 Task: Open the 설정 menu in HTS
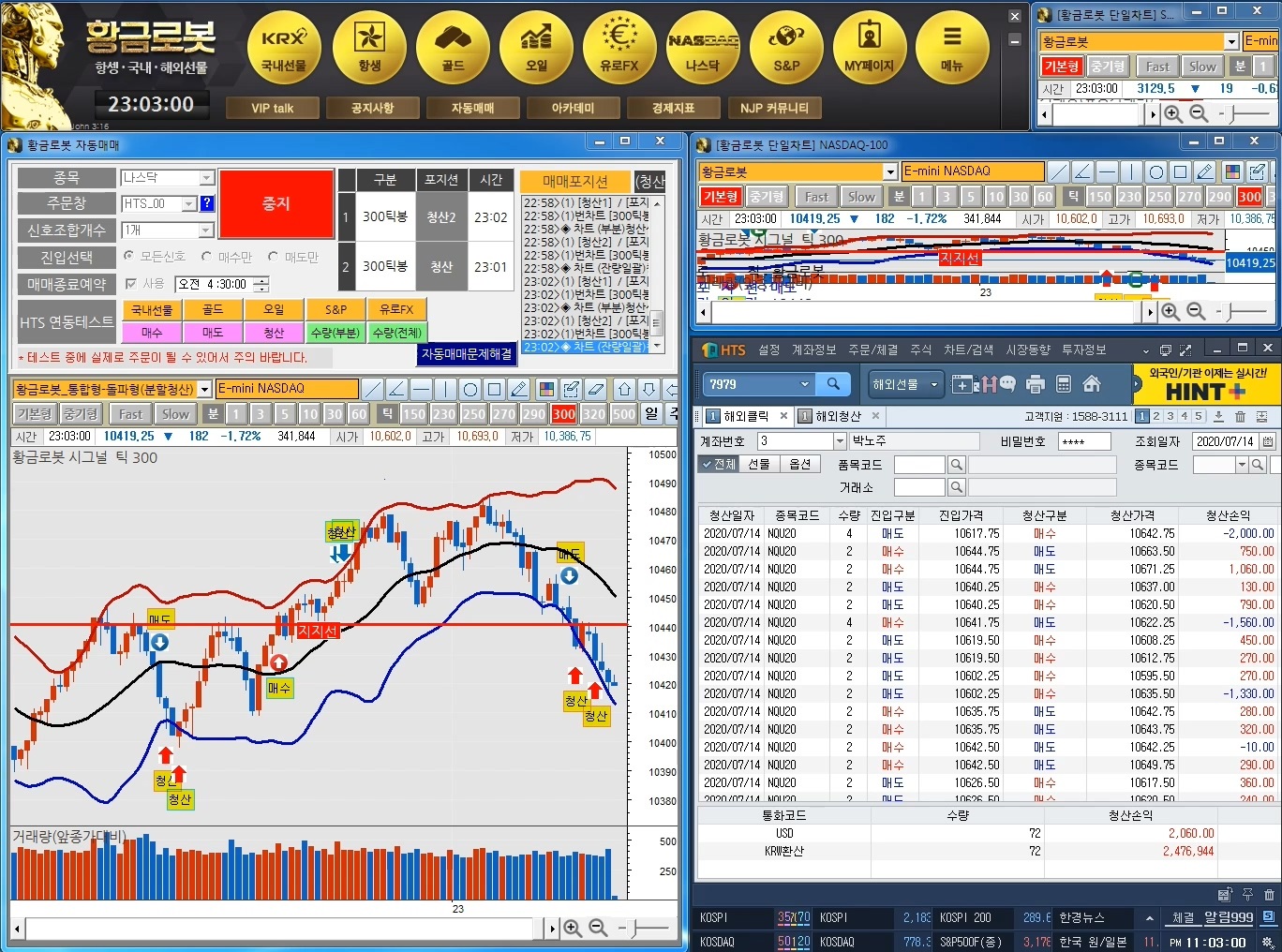pyautogui.click(x=769, y=350)
